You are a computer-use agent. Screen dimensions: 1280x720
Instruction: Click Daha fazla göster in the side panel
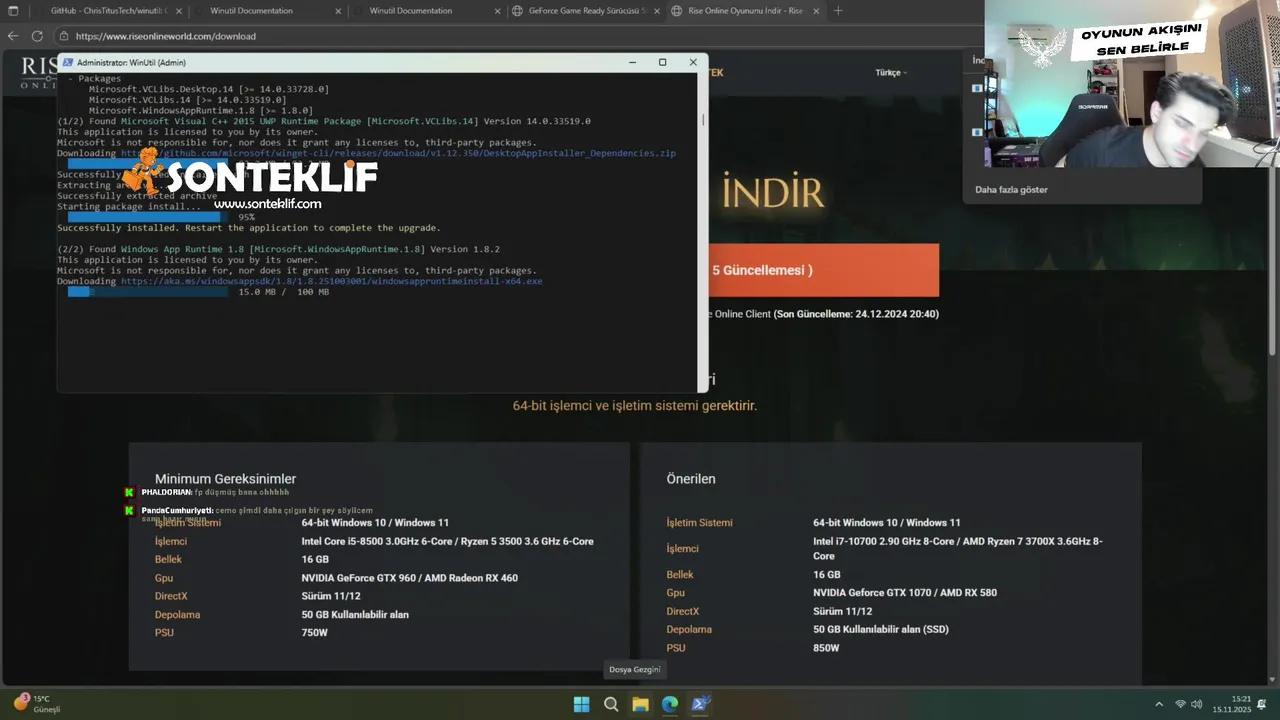pyautogui.click(x=1011, y=189)
